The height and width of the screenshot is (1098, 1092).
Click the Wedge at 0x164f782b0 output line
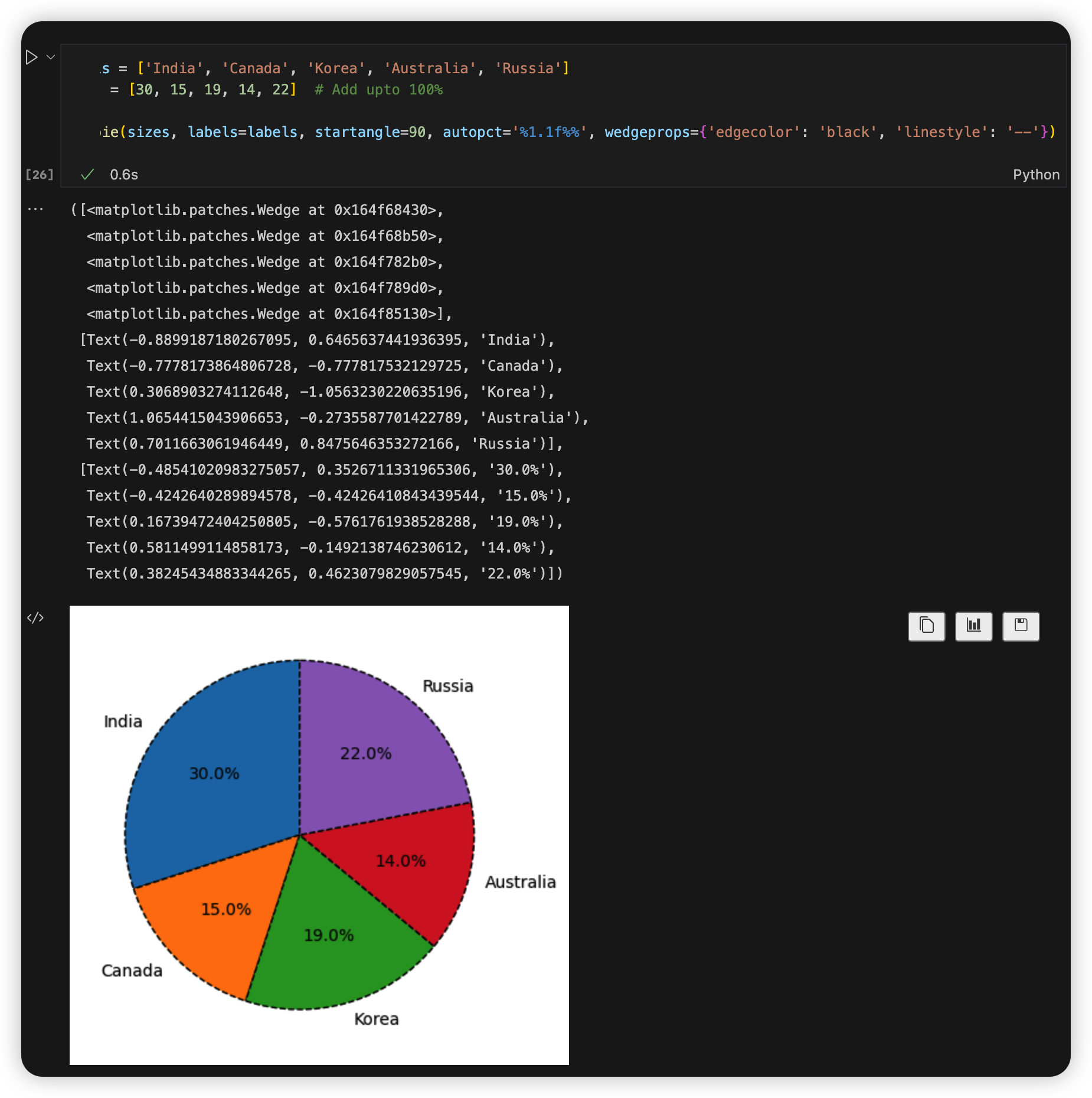click(x=264, y=262)
